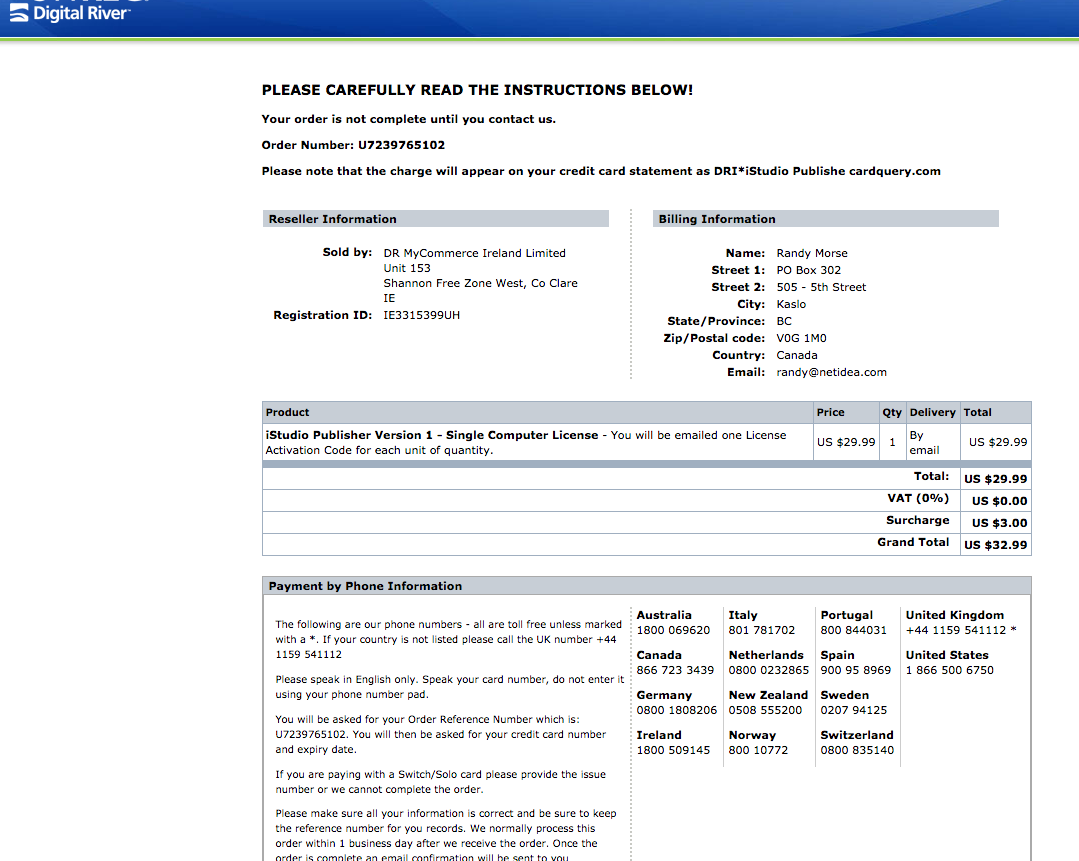Screen dimensions: 1079x861
Task: Click the iStudio Publisher Version 1 product name
Action: (x=431, y=435)
